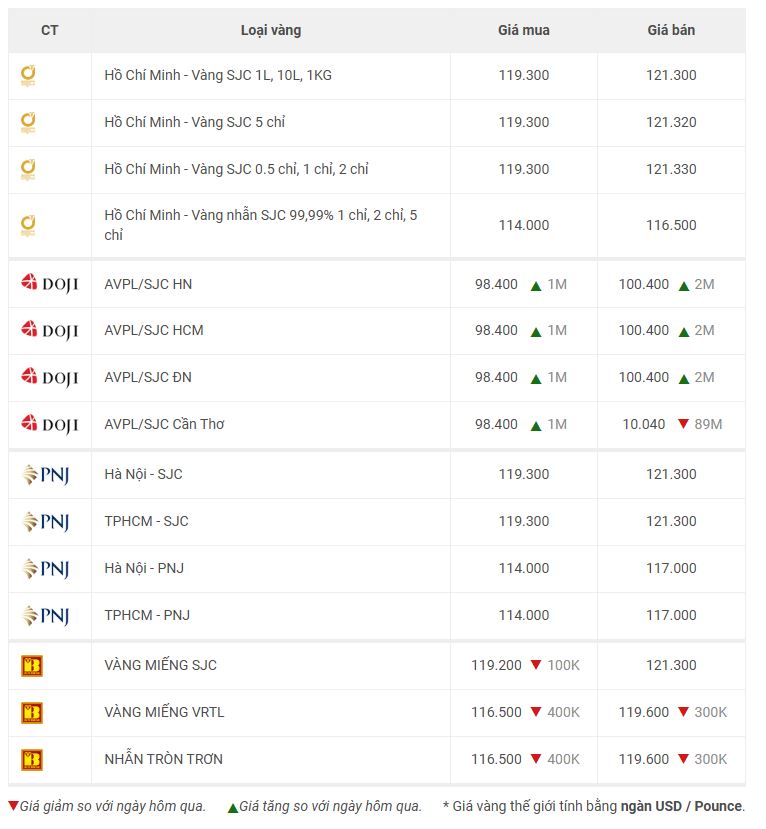Select AVPL/SJC HCM label
The width and height of the screenshot is (766, 829).
pos(154,330)
